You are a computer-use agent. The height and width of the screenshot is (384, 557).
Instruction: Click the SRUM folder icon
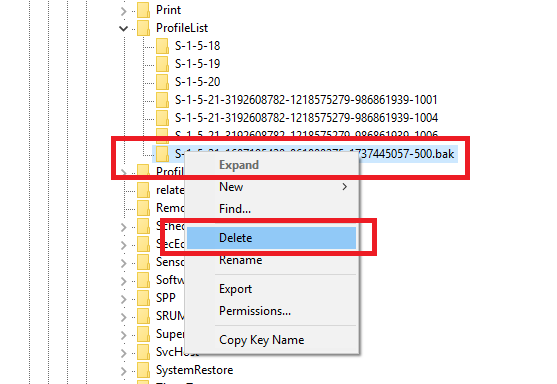tap(144, 316)
